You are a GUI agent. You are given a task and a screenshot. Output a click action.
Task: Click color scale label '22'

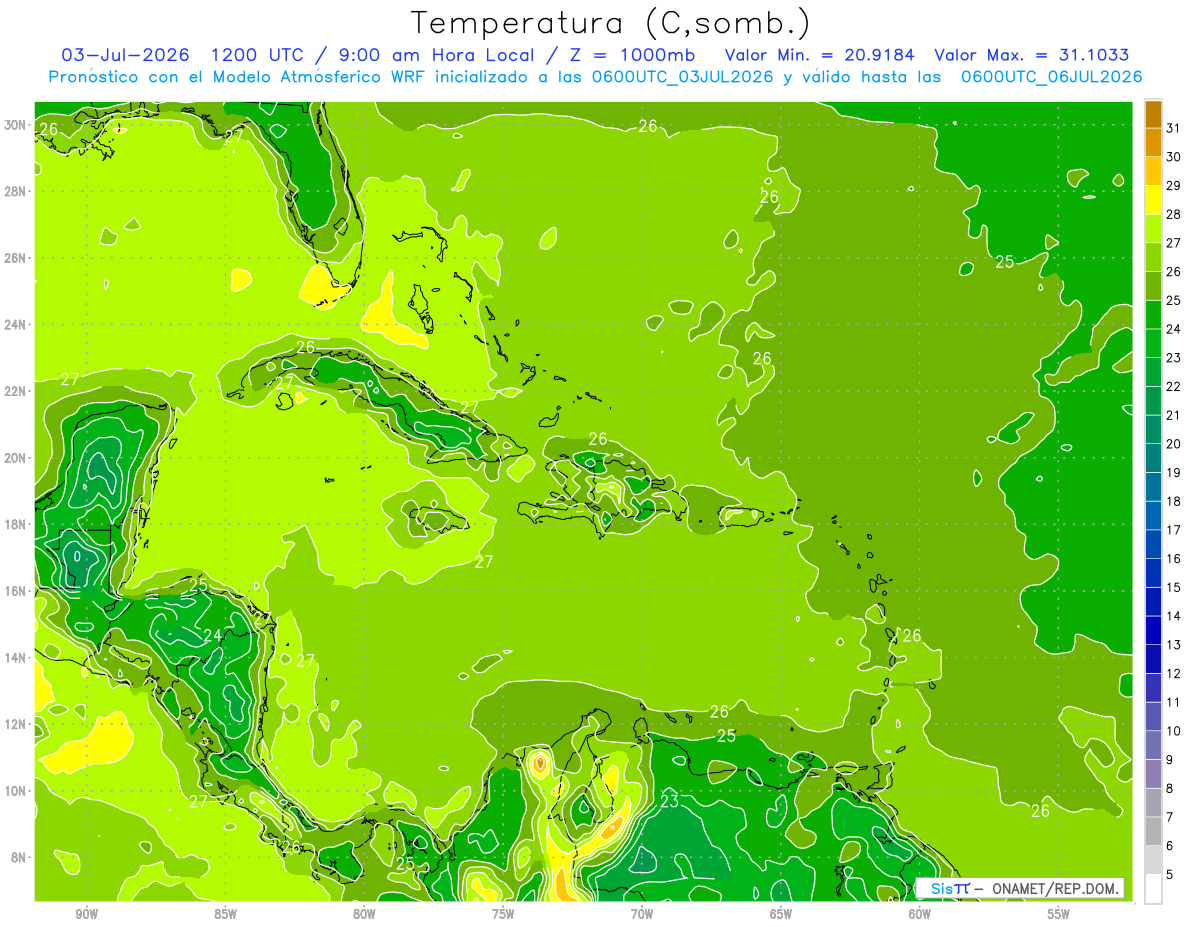[x=1173, y=386]
